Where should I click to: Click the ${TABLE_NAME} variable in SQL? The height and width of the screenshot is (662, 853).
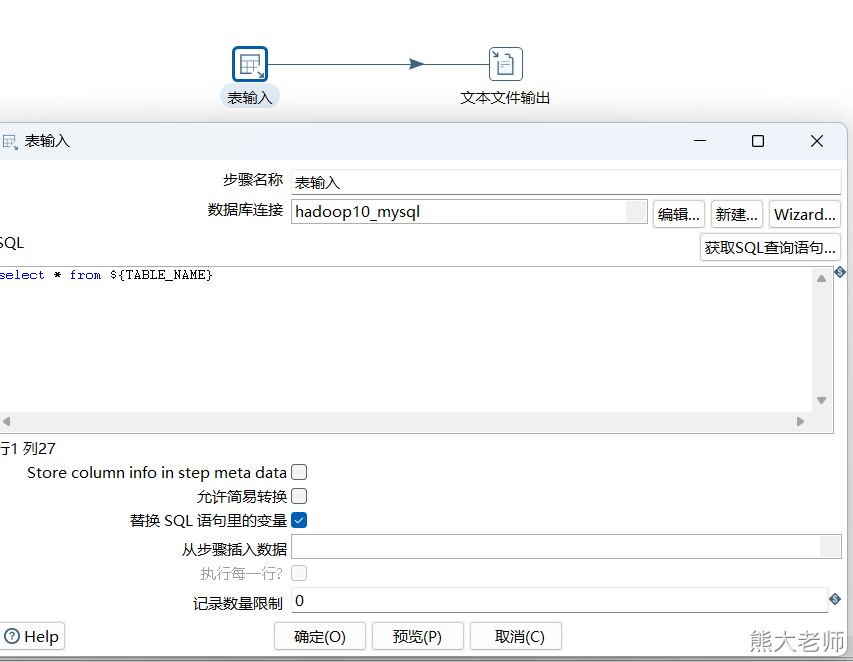tap(161, 275)
